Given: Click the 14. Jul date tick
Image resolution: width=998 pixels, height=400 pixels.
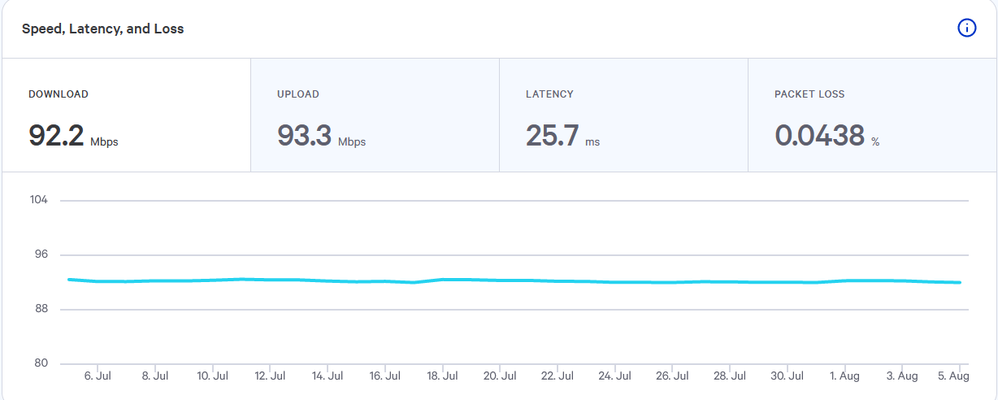Looking at the screenshot, I should point(327,377).
